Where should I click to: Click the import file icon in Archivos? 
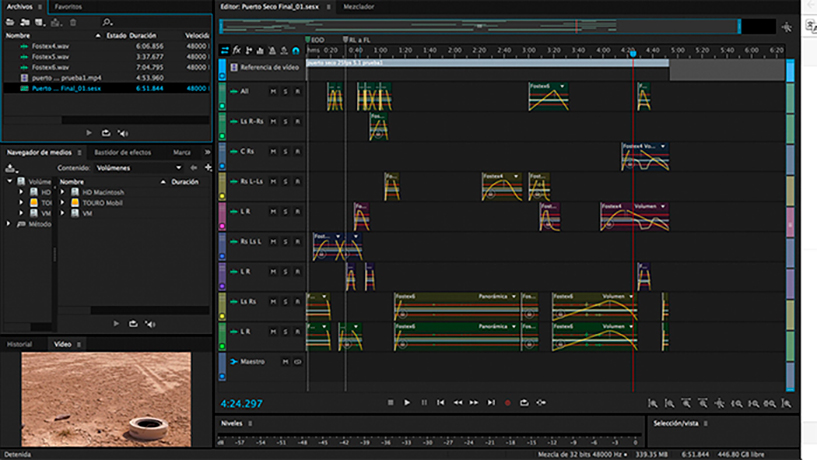pyautogui.click(x=24, y=22)
